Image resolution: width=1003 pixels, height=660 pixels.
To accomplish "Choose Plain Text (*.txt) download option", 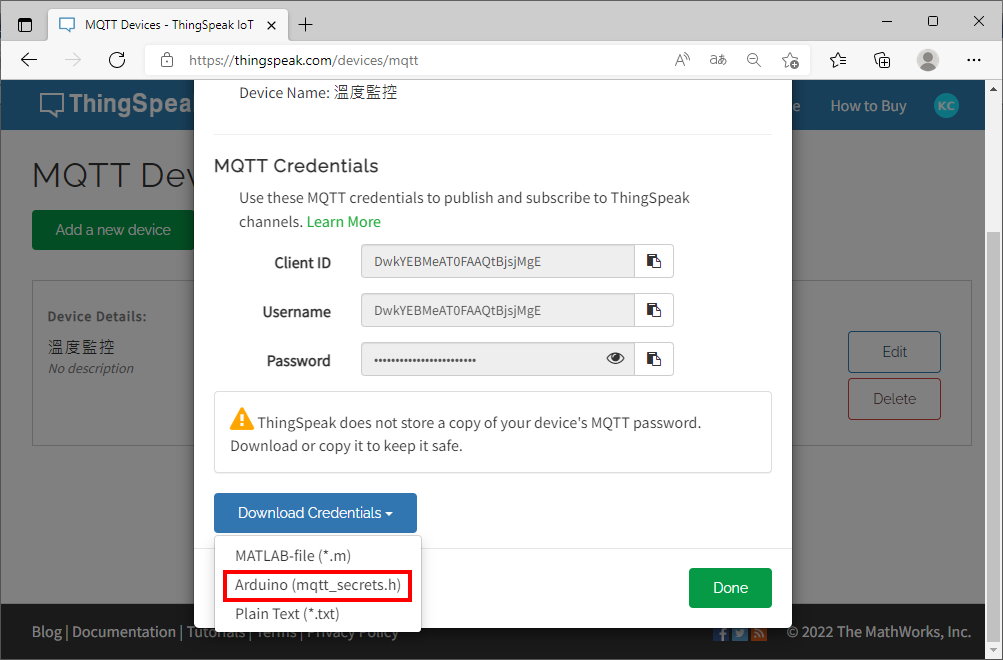I will pyautogui.click(x=287, y=614).
